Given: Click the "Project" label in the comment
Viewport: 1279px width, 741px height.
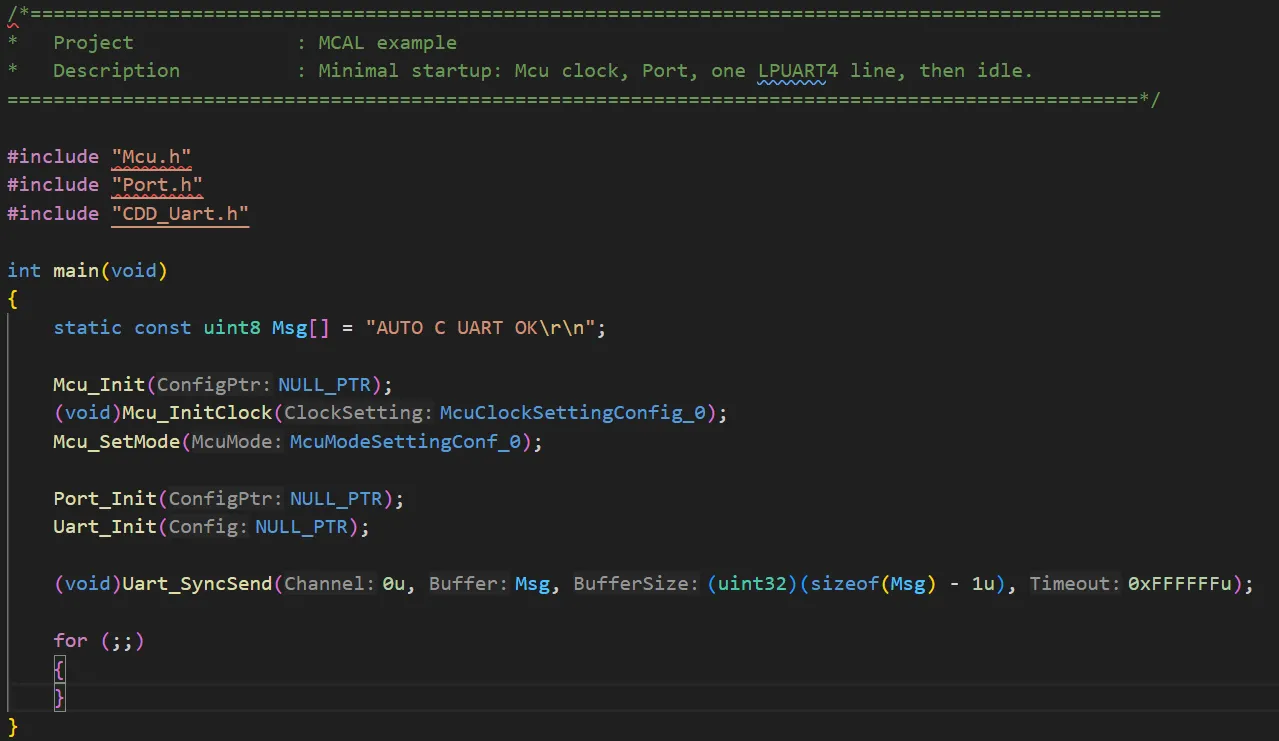Looking at the screenshot, I should 93,43.
